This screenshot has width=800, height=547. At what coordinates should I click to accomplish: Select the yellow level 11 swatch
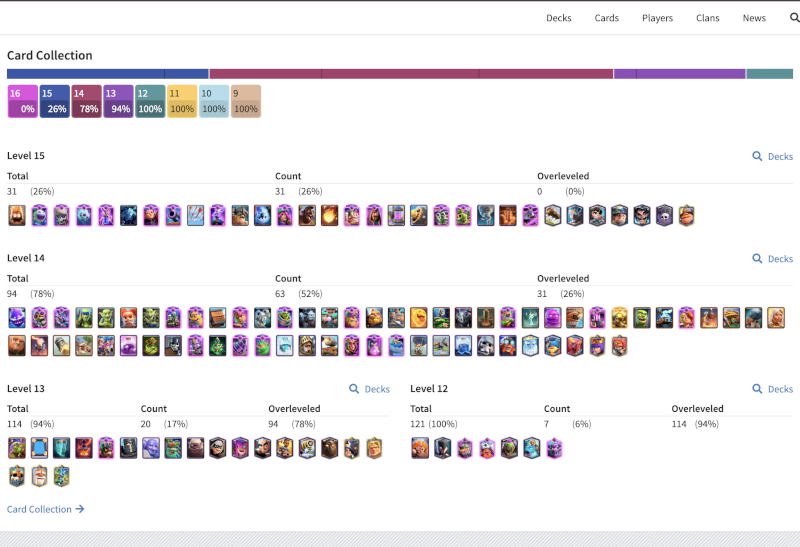[x=182, y=101]
